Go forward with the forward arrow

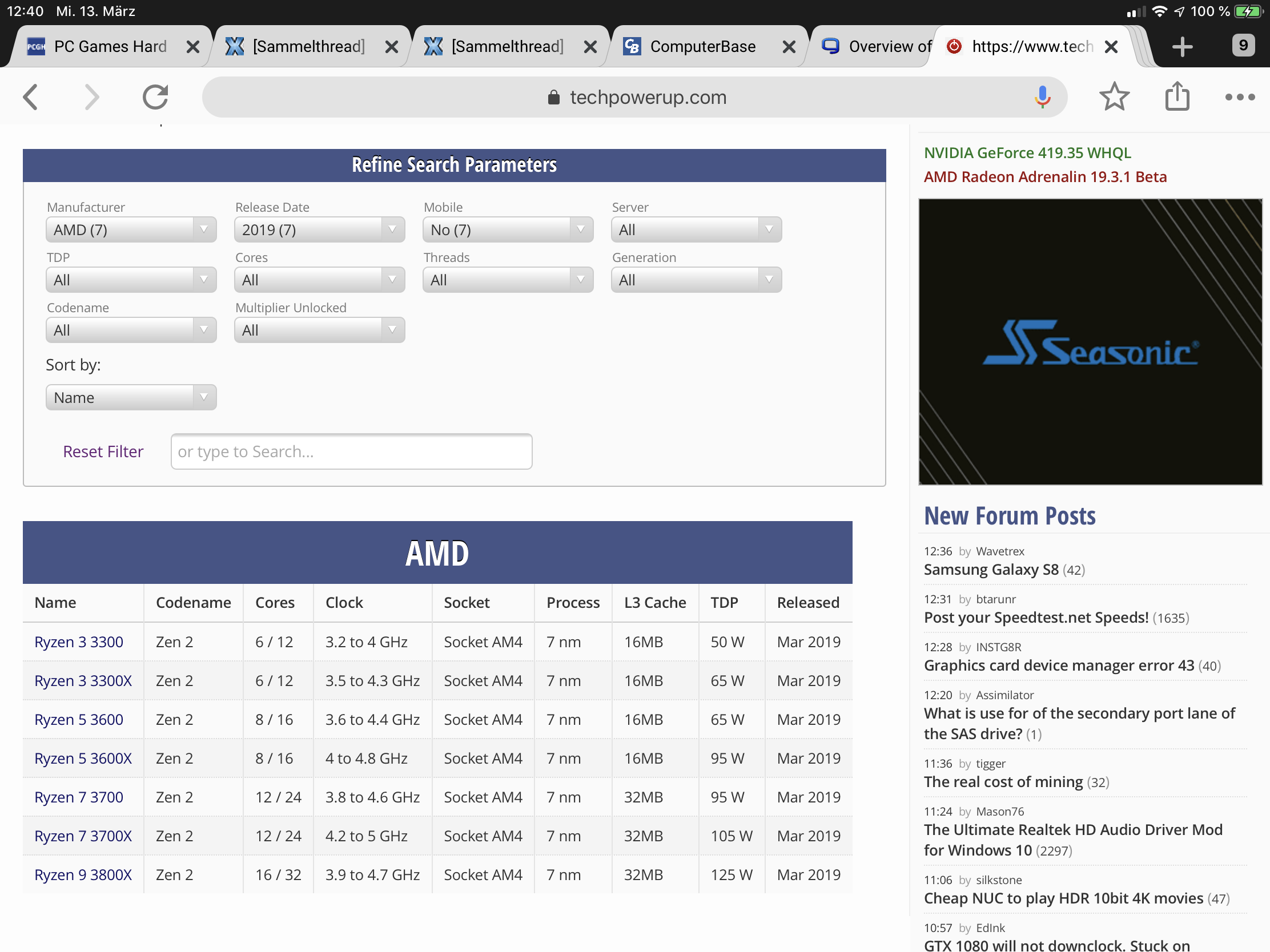[x=92, y=97]
